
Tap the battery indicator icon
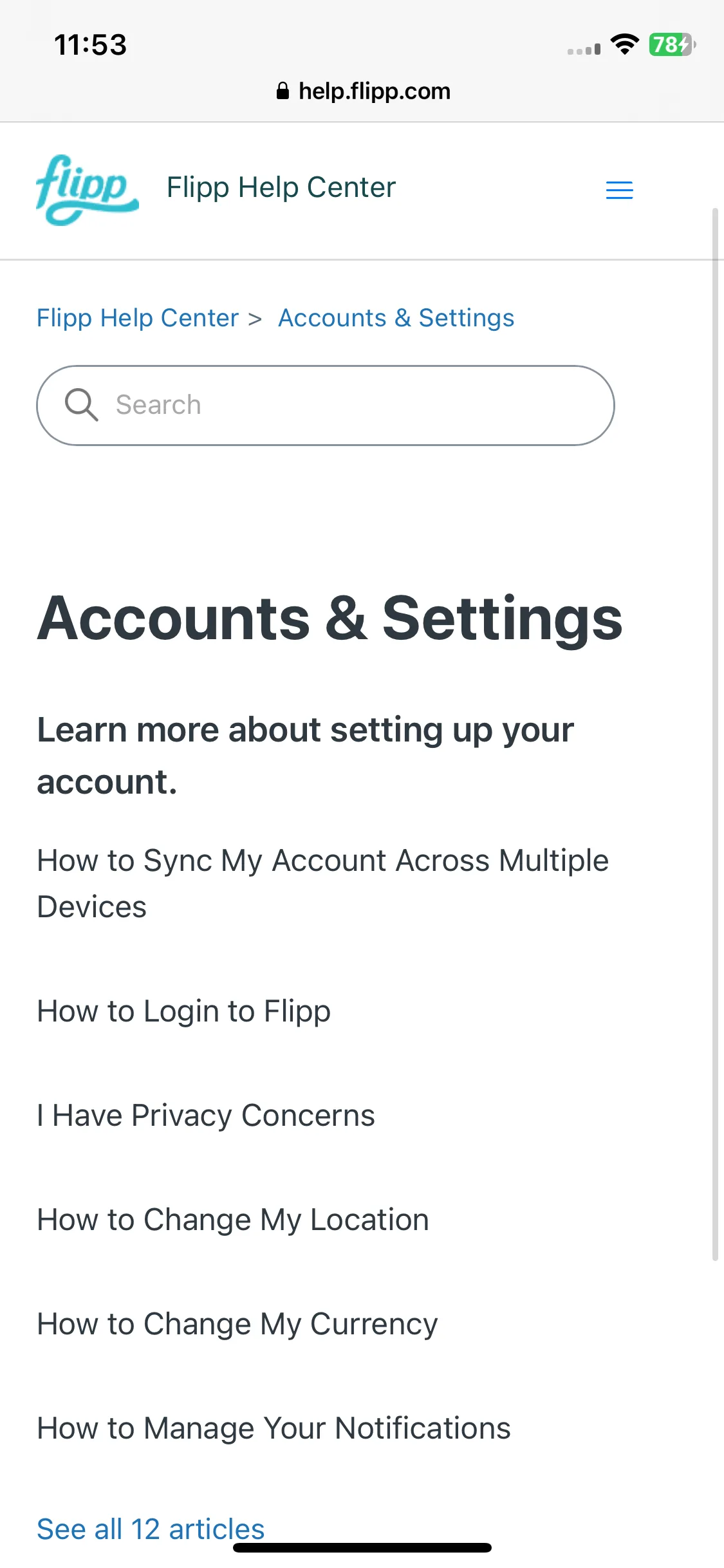pyautogui.click(x=672, y=44)
